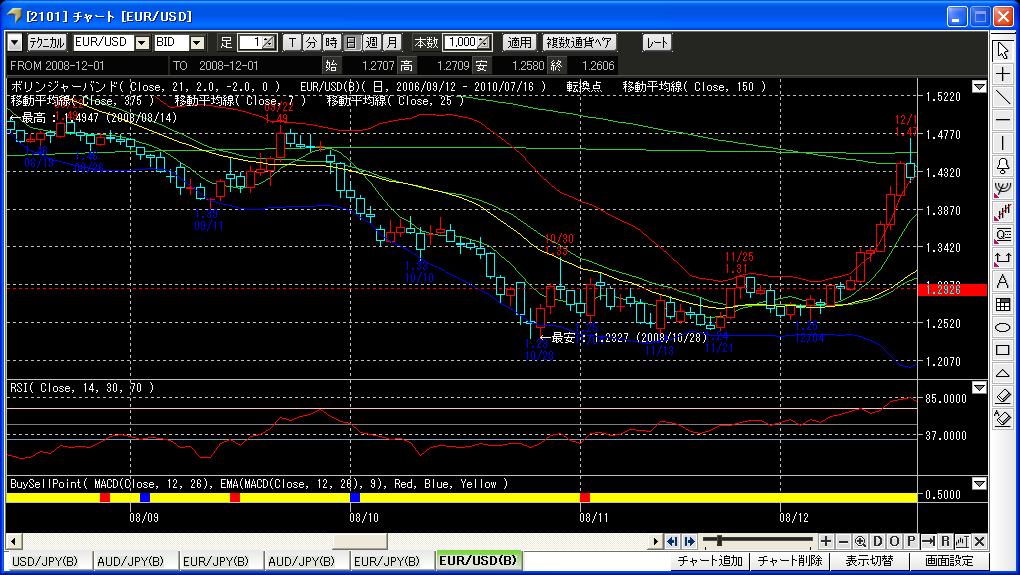Open the BID price type dropdown

pos(197,43)
